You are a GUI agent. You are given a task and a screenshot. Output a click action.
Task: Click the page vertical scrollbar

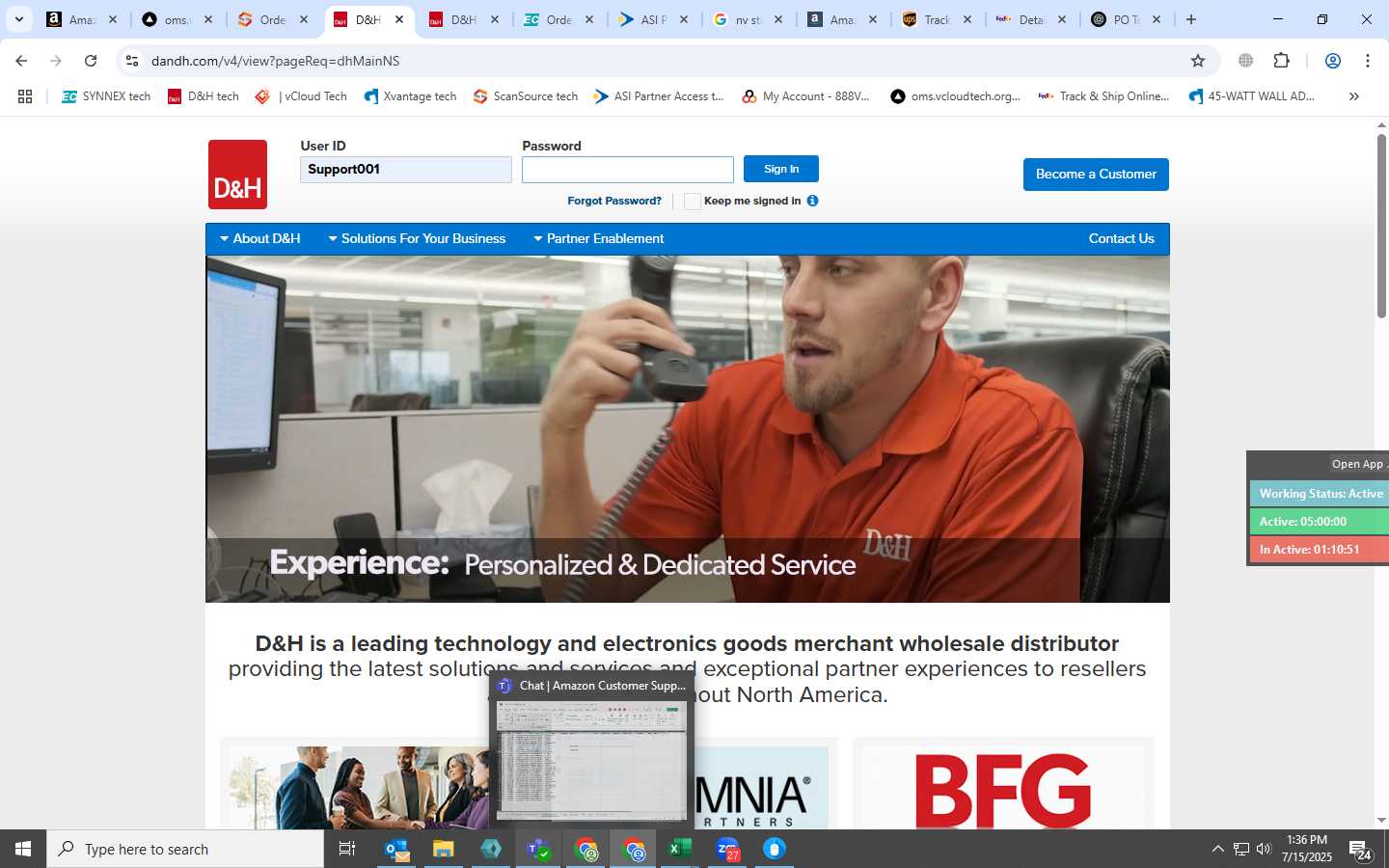click(x=1381, y=226)
